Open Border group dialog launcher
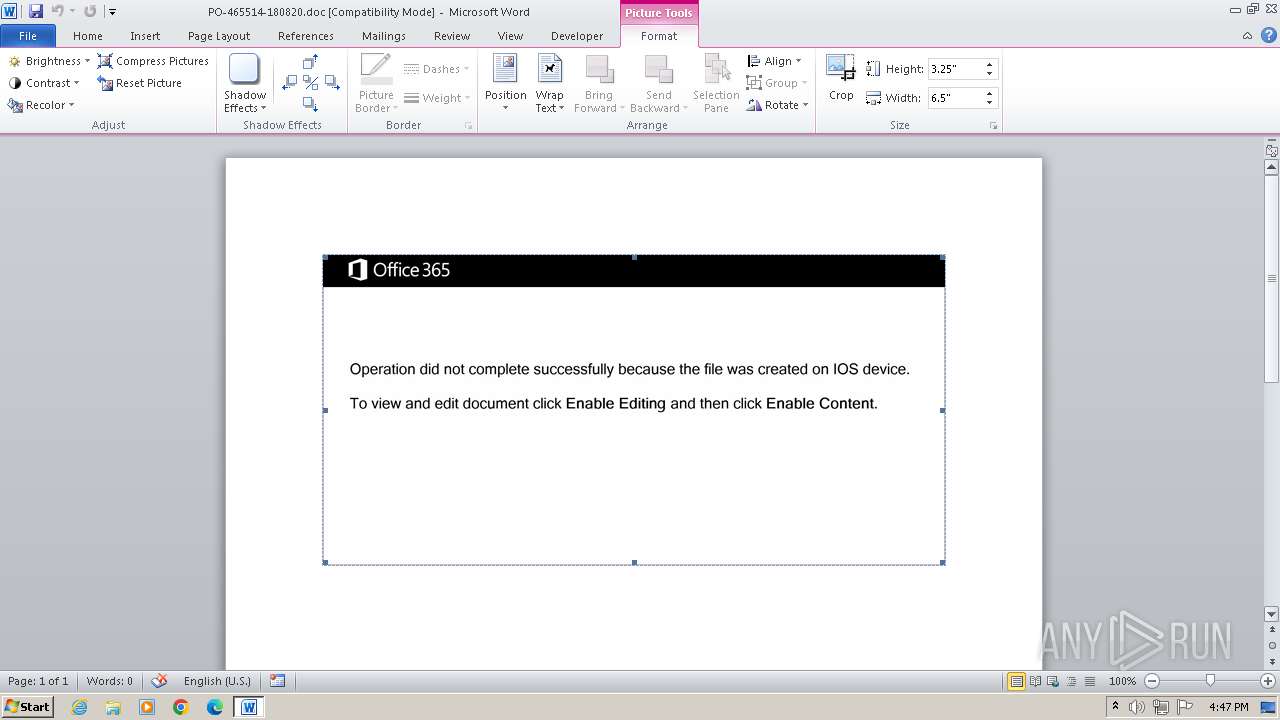 [x=468, y=126]
